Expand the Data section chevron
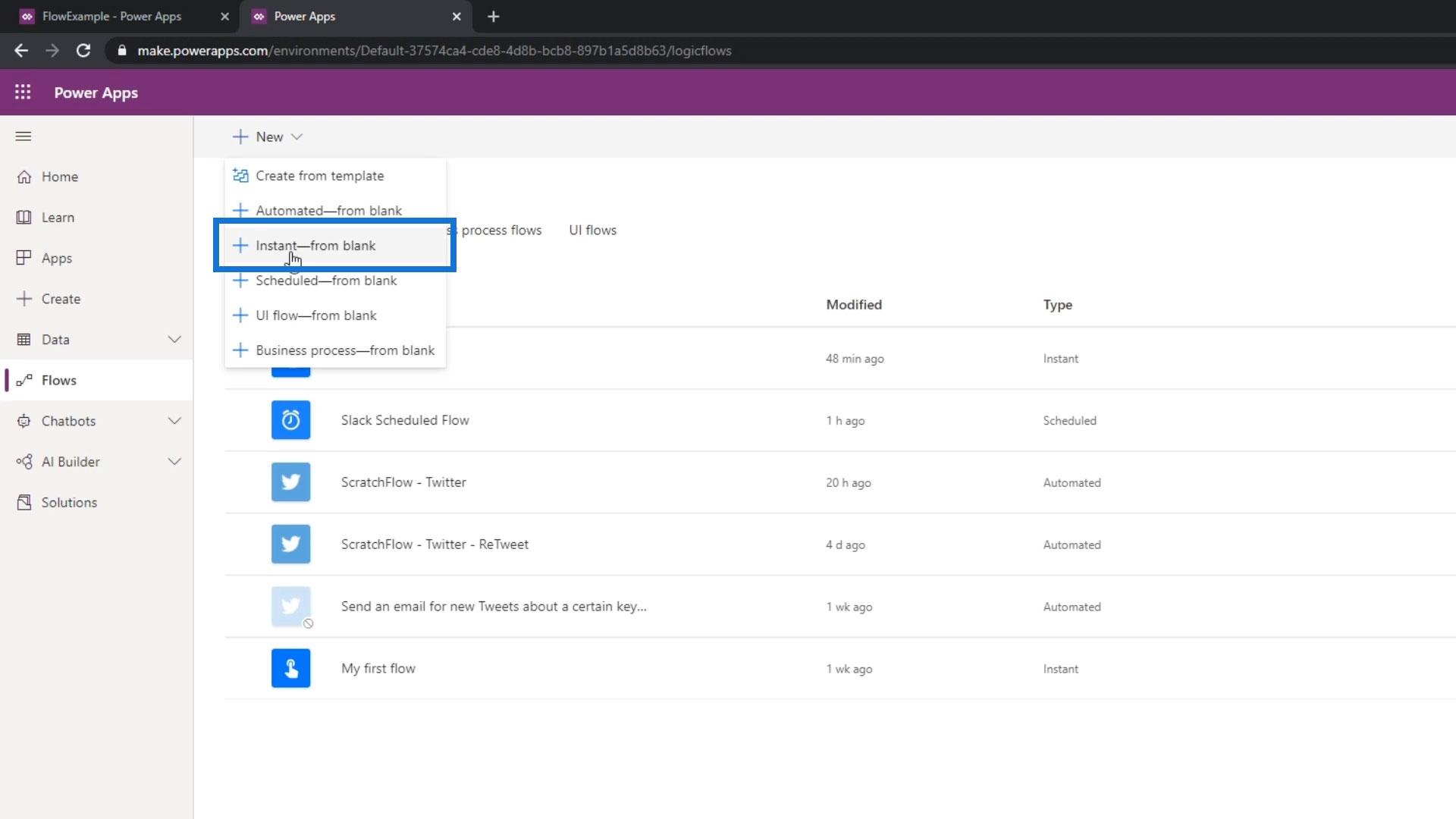Image resolution: width=1456 pixels, height=819 pixels. 174,340
